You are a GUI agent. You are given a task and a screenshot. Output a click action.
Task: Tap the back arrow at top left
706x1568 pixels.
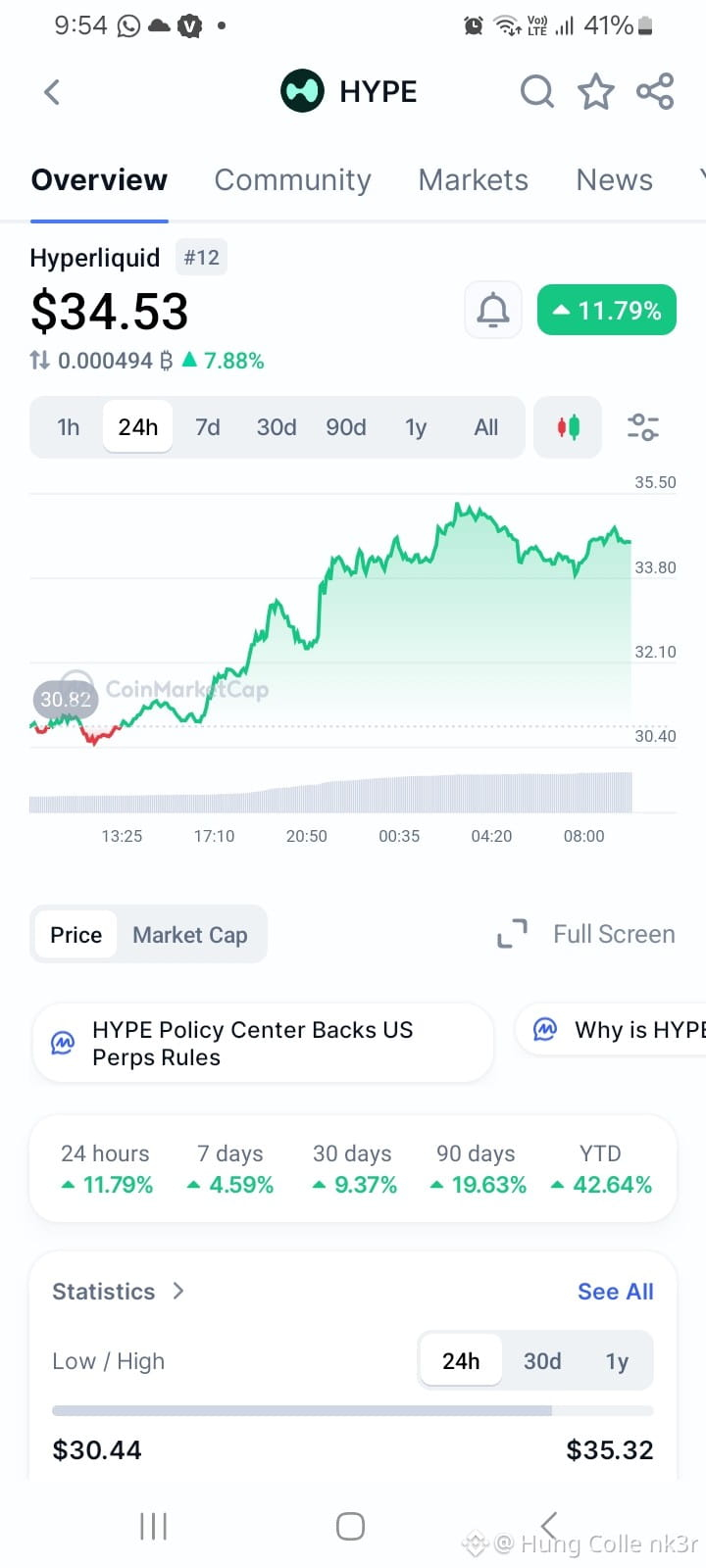coord(52,92)
